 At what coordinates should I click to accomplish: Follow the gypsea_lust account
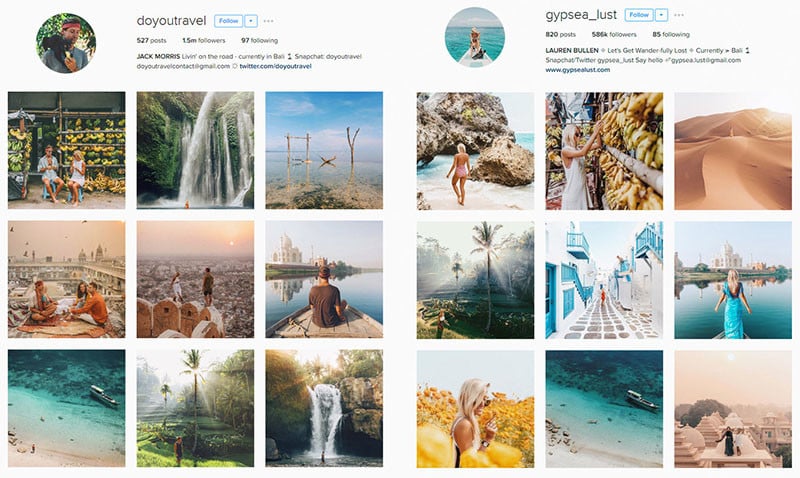coord(639,15)
